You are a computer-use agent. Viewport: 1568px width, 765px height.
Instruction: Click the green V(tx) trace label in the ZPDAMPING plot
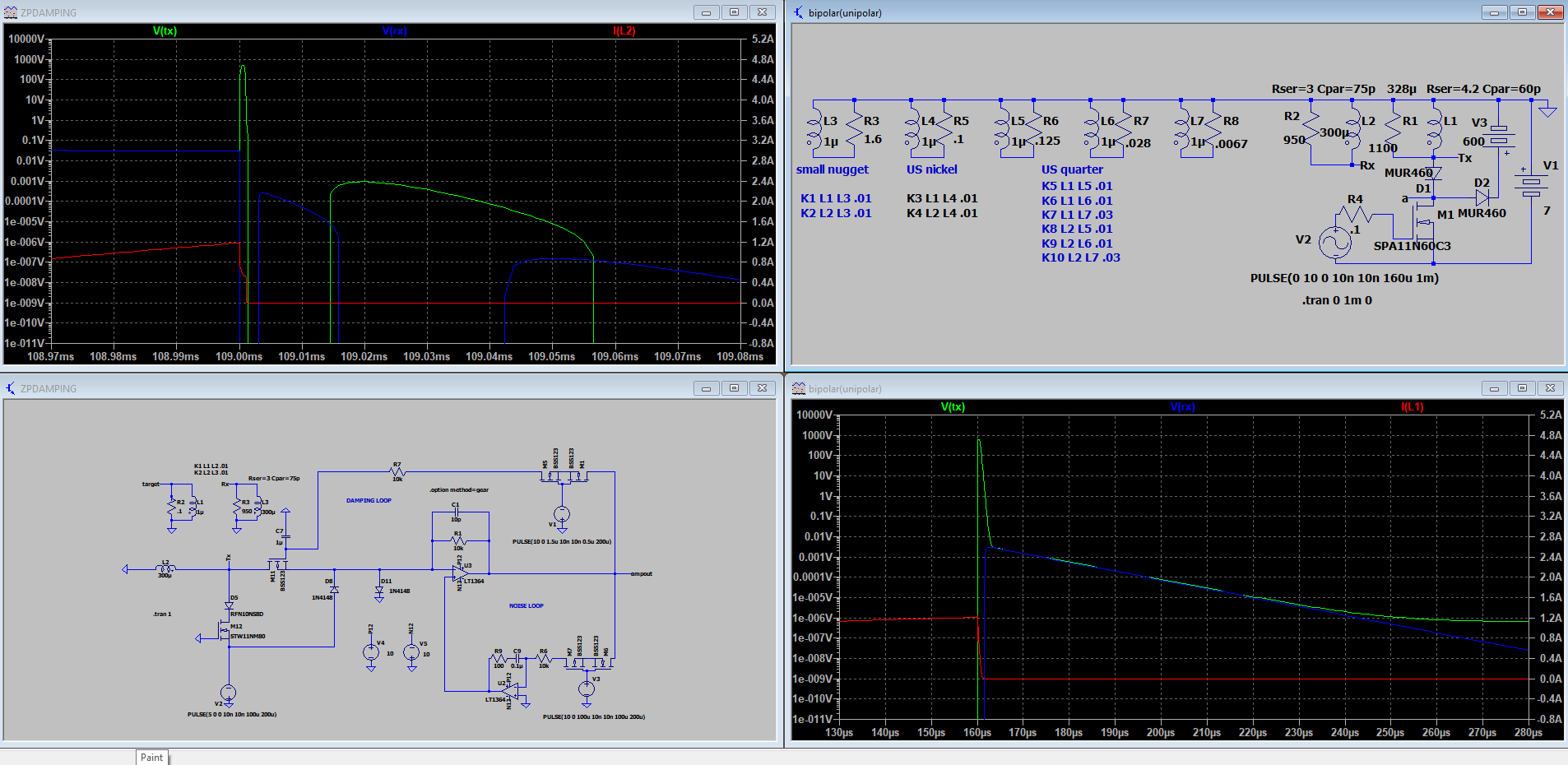[x=165, y=31]
